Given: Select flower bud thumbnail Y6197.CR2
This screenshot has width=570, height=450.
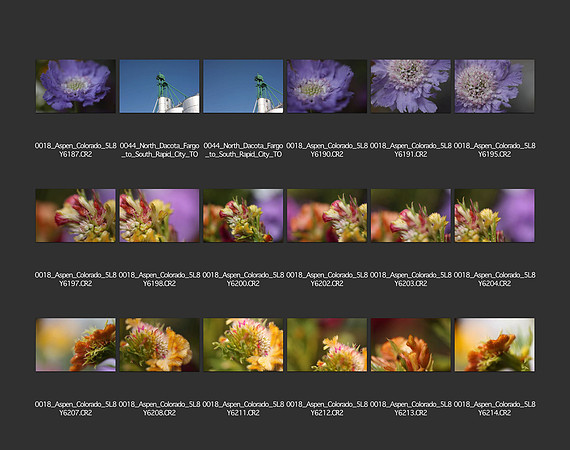Looking at the screenshot, I should (76, 216).
